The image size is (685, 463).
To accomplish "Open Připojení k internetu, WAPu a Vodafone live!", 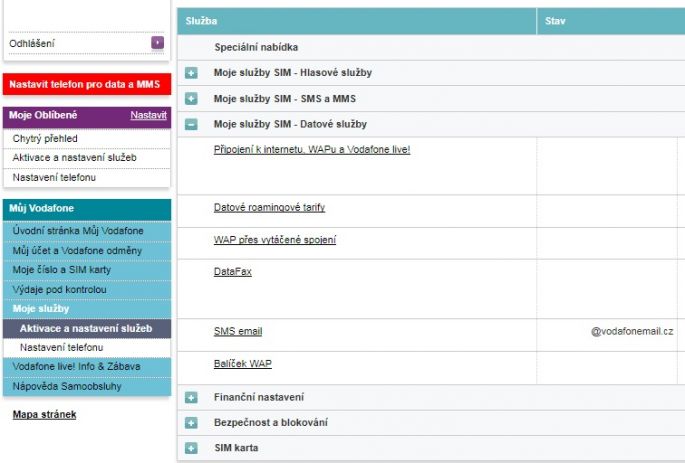I will pyautogui.click(x=312, y=149).
